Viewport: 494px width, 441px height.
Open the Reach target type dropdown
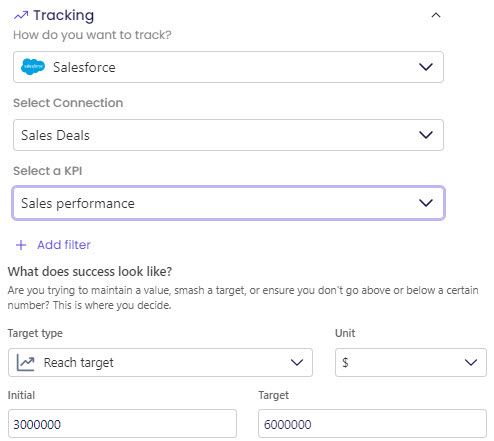(160, 363)
